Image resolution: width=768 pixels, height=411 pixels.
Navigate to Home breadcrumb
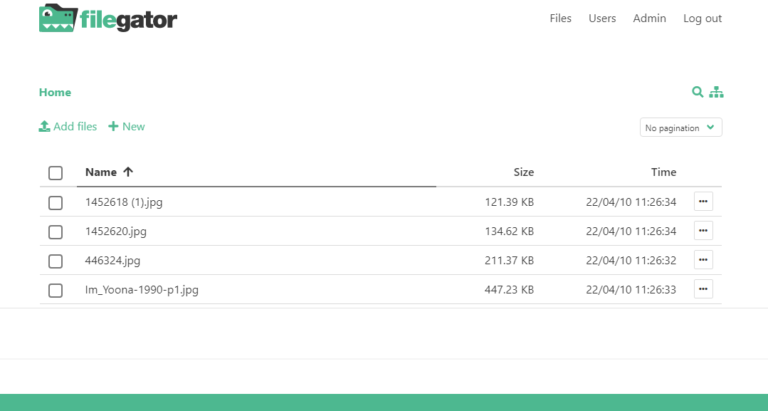55,92
